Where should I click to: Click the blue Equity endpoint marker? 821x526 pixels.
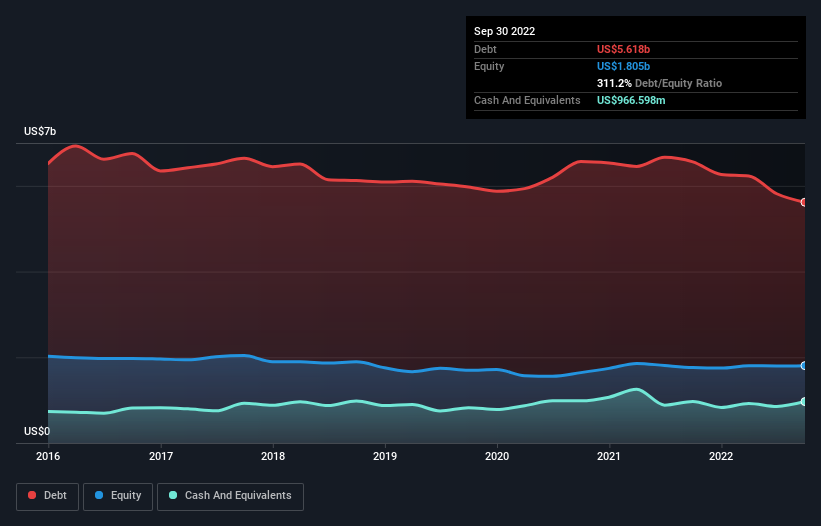click(x=804, y=366)
